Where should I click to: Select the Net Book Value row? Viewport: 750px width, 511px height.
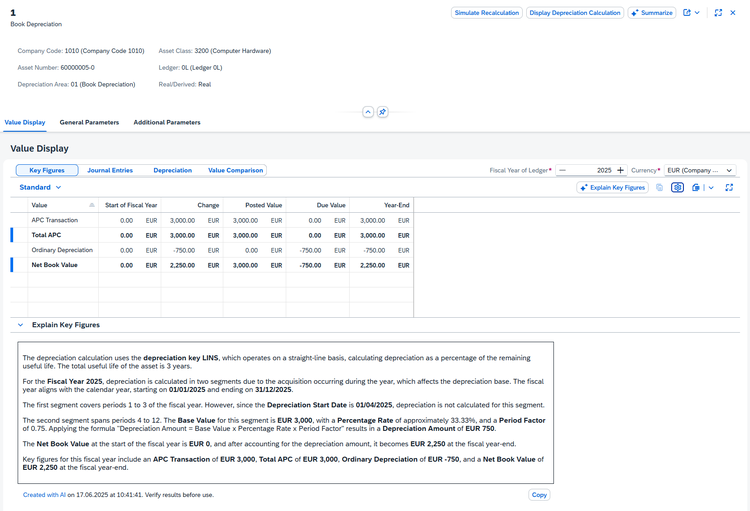212,265
